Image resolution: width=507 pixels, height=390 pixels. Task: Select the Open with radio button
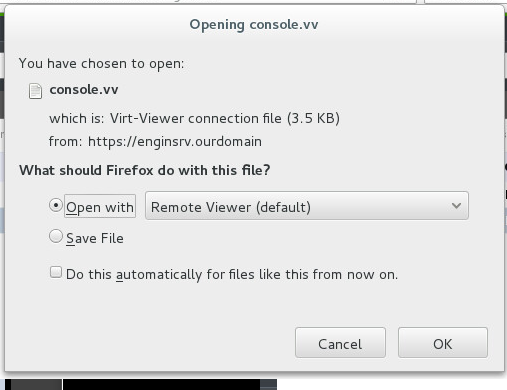click(x=56, y=205)
